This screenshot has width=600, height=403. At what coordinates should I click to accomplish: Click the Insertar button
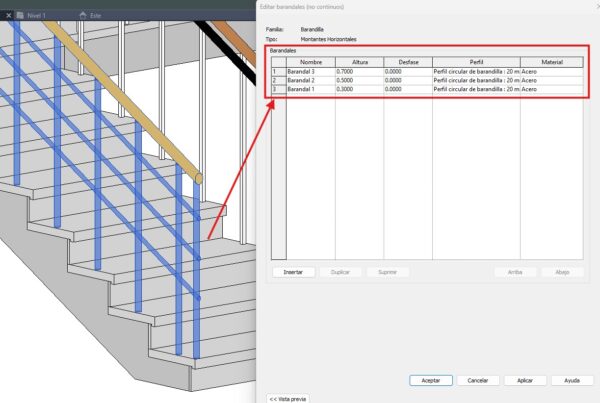tap(293, 271)
